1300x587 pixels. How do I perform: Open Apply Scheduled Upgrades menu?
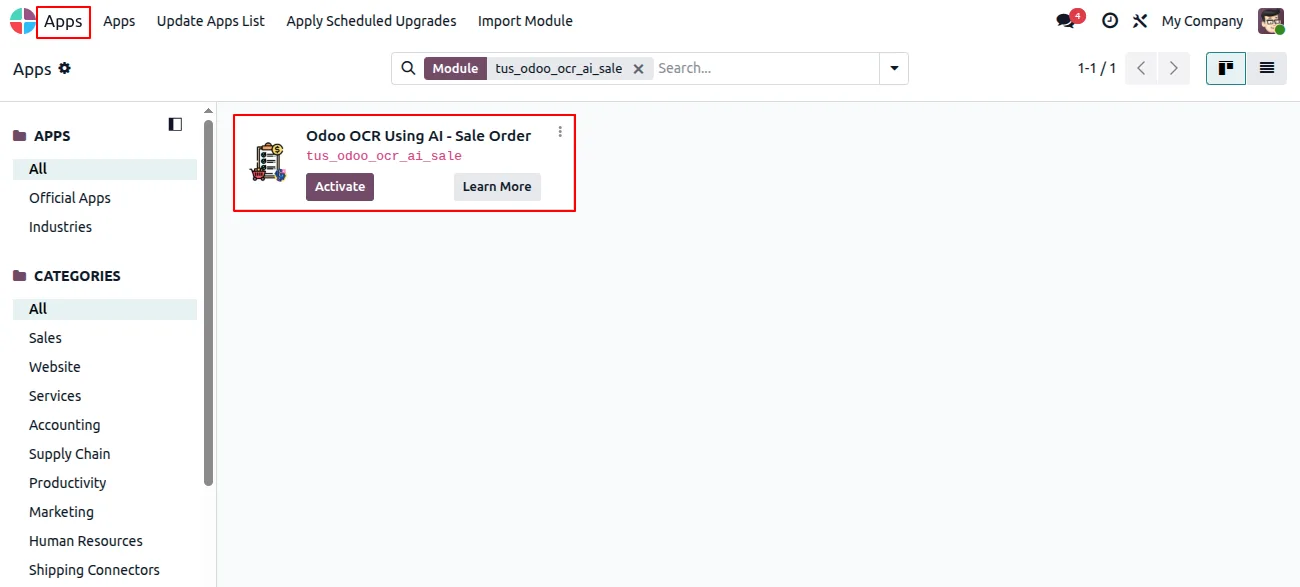tap(371, 21)
